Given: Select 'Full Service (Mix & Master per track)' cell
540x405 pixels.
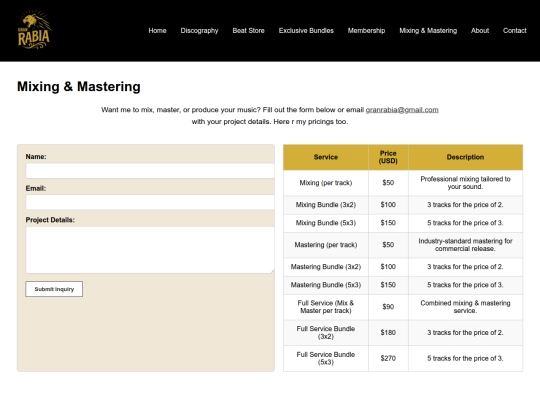Looking at the screenshot, I should pyautogui.click(x=326, y=307).
